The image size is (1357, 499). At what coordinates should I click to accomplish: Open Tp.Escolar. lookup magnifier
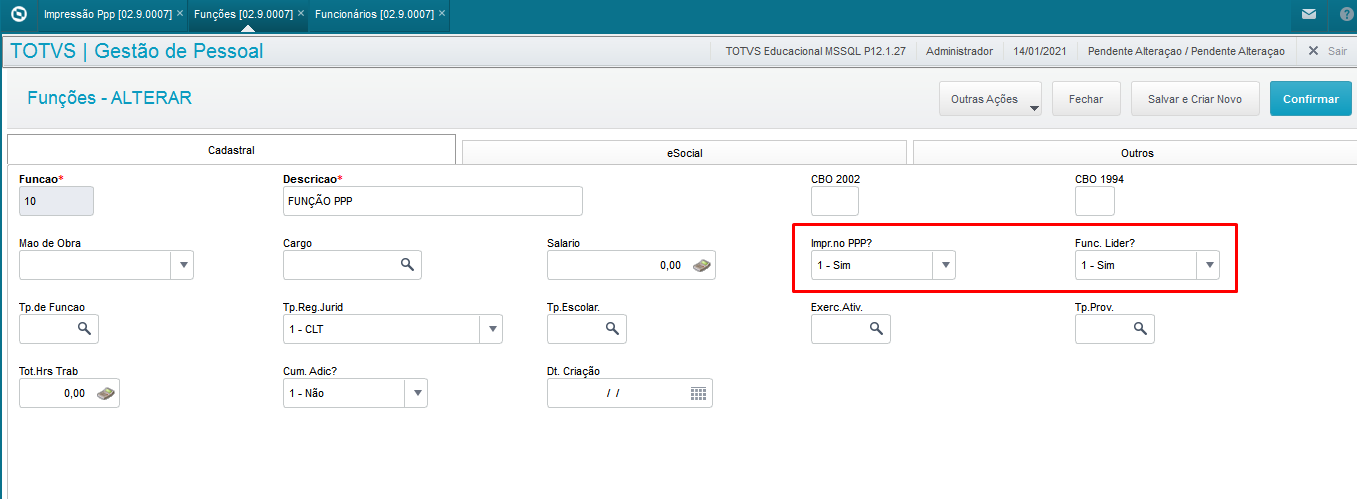pyautogui.click(x=612, y=329)
